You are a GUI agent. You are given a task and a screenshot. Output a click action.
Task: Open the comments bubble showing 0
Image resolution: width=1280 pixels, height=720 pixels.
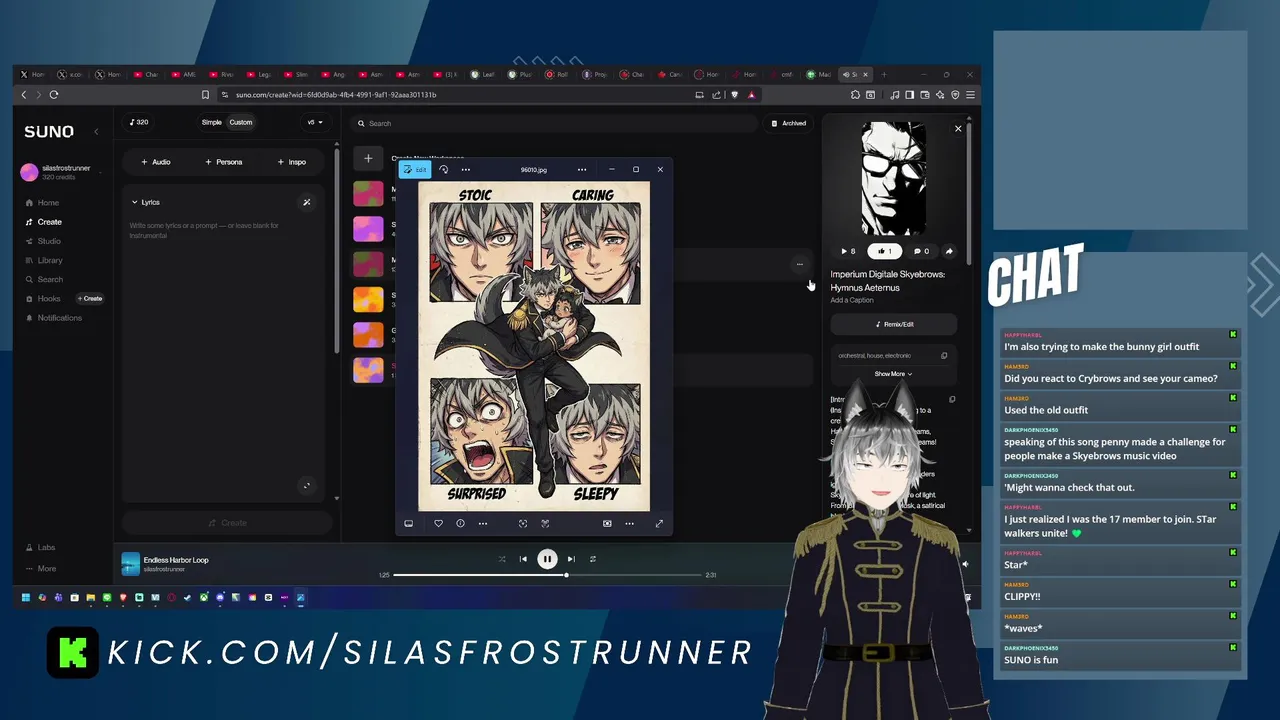pyautogui.click(x=921, y=251)
